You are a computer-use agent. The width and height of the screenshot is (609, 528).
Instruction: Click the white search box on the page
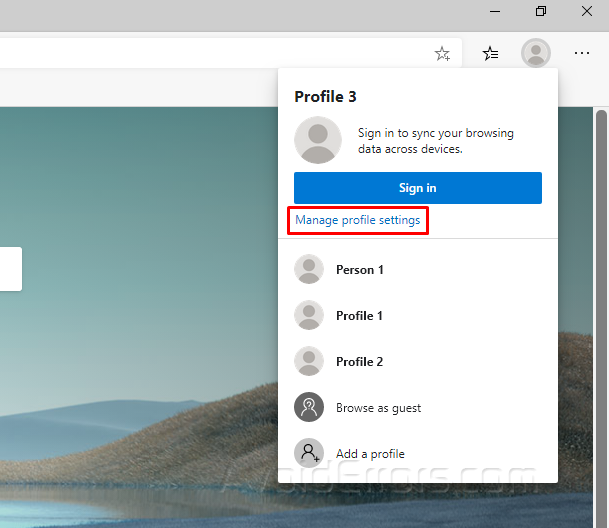[10, 269]
